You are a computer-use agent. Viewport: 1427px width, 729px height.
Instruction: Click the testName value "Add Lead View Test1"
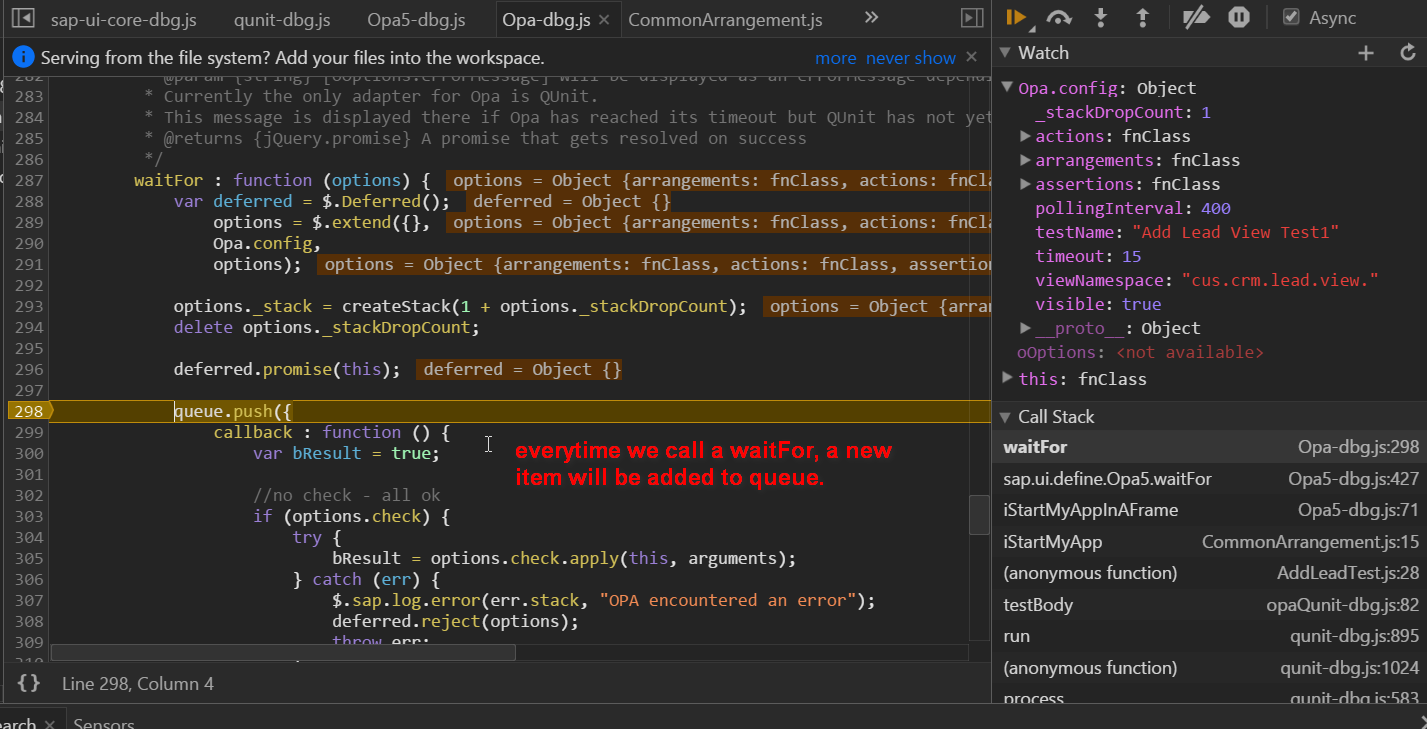1235,232
